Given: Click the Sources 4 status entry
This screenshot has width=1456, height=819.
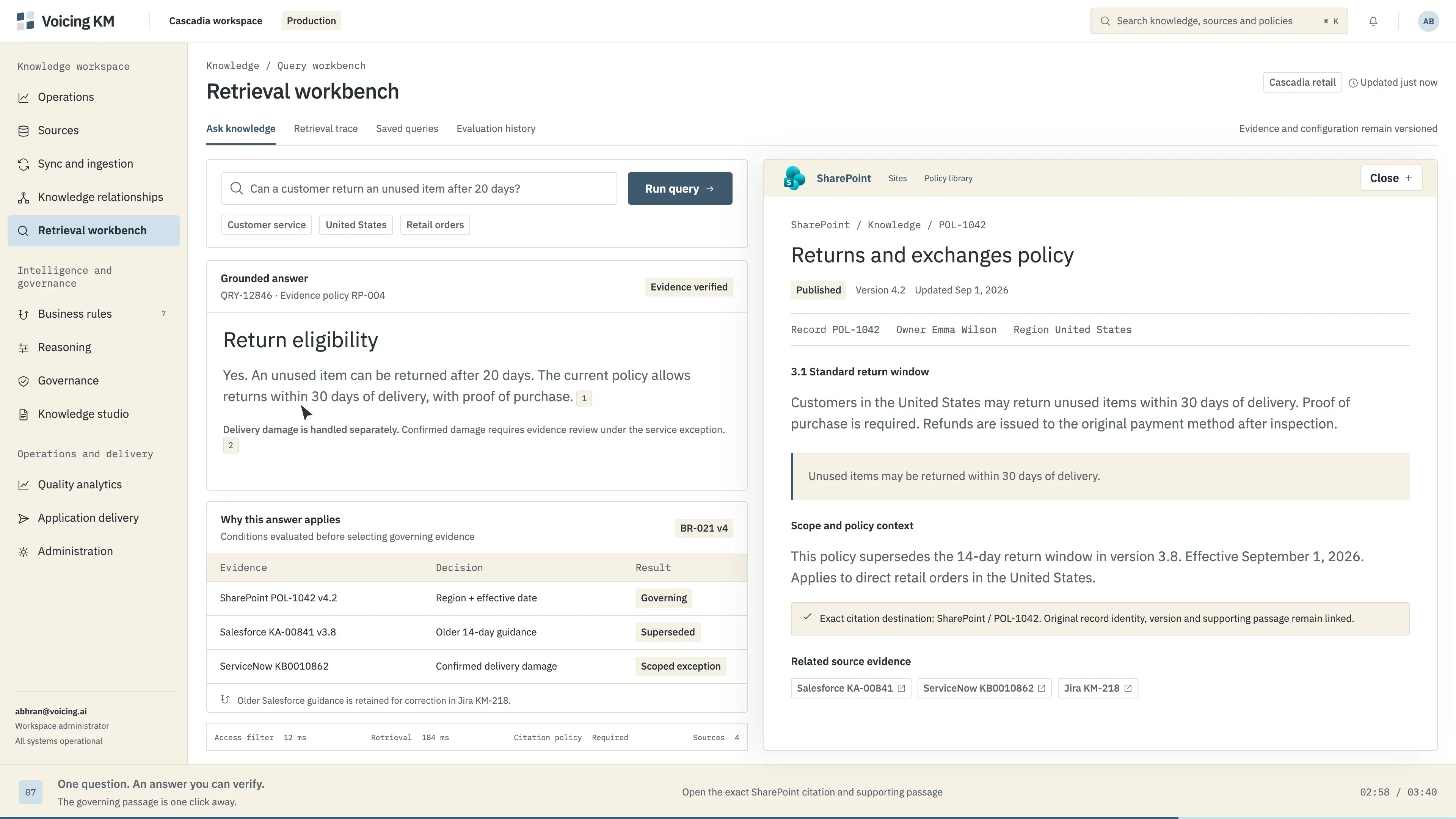Looking at the screenshot, I should click(715, 737).
